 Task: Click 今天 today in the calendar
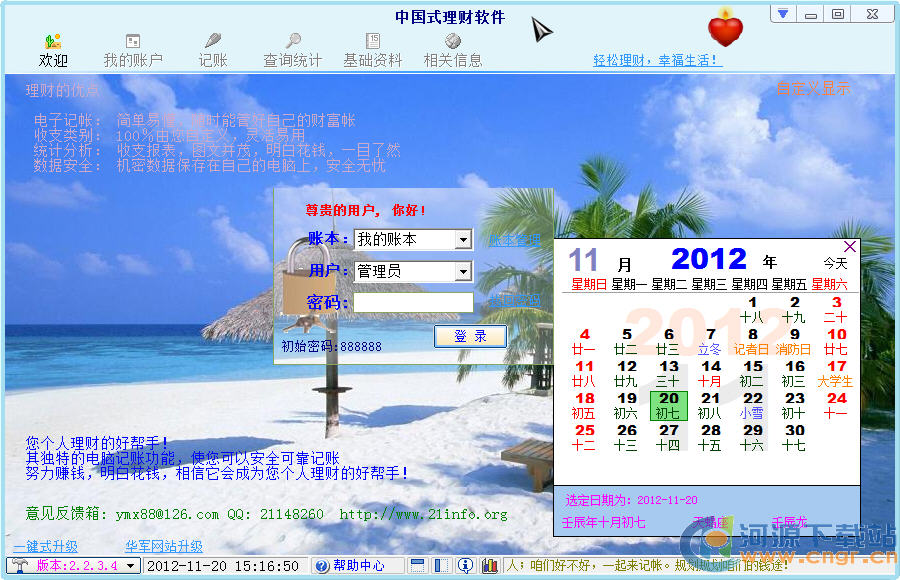[x=835, y=264]
